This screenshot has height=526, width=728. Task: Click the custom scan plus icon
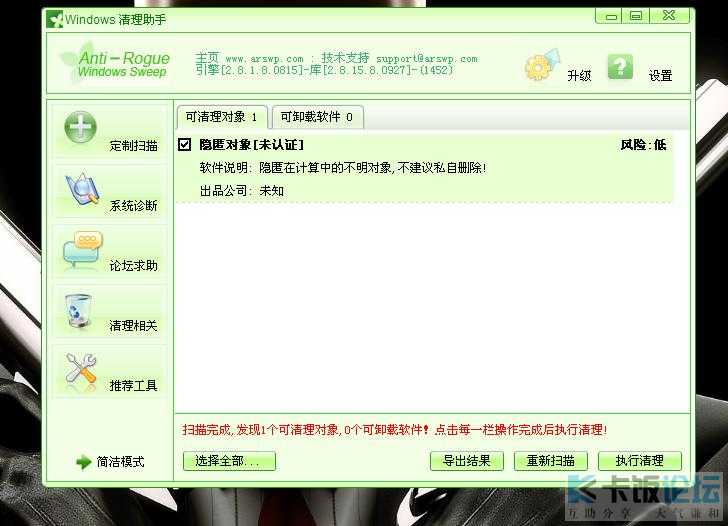click(80, 127)
